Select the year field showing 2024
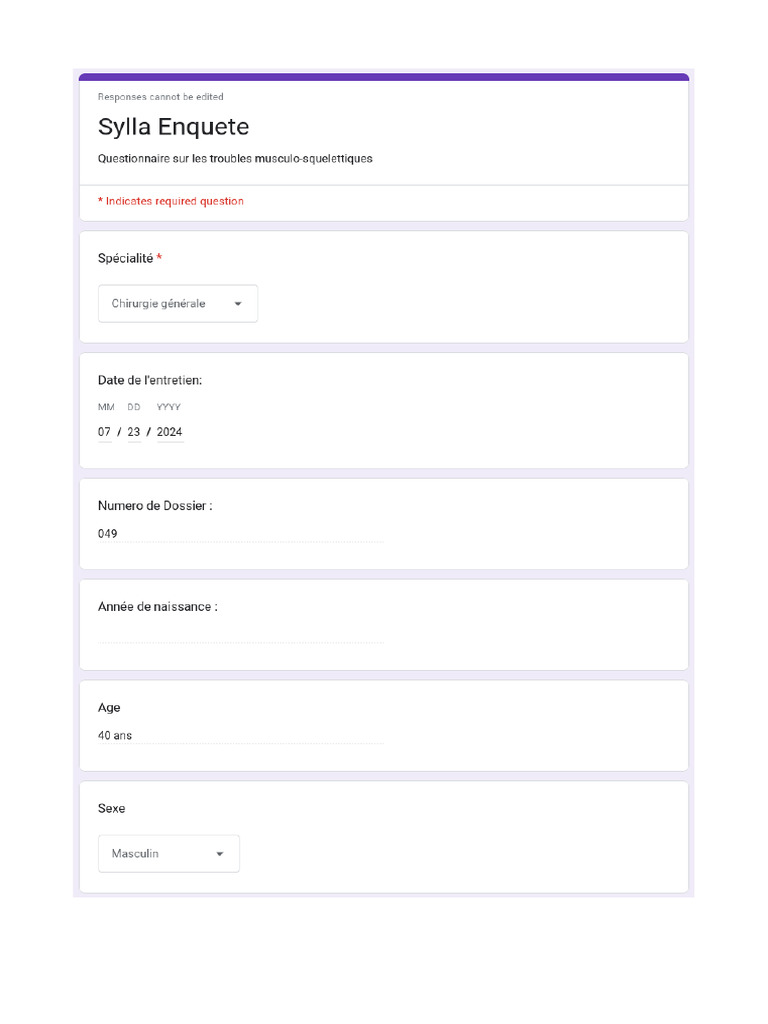Image resolution: width=768 pixels, height=1024 pixels. coord(170,432)
